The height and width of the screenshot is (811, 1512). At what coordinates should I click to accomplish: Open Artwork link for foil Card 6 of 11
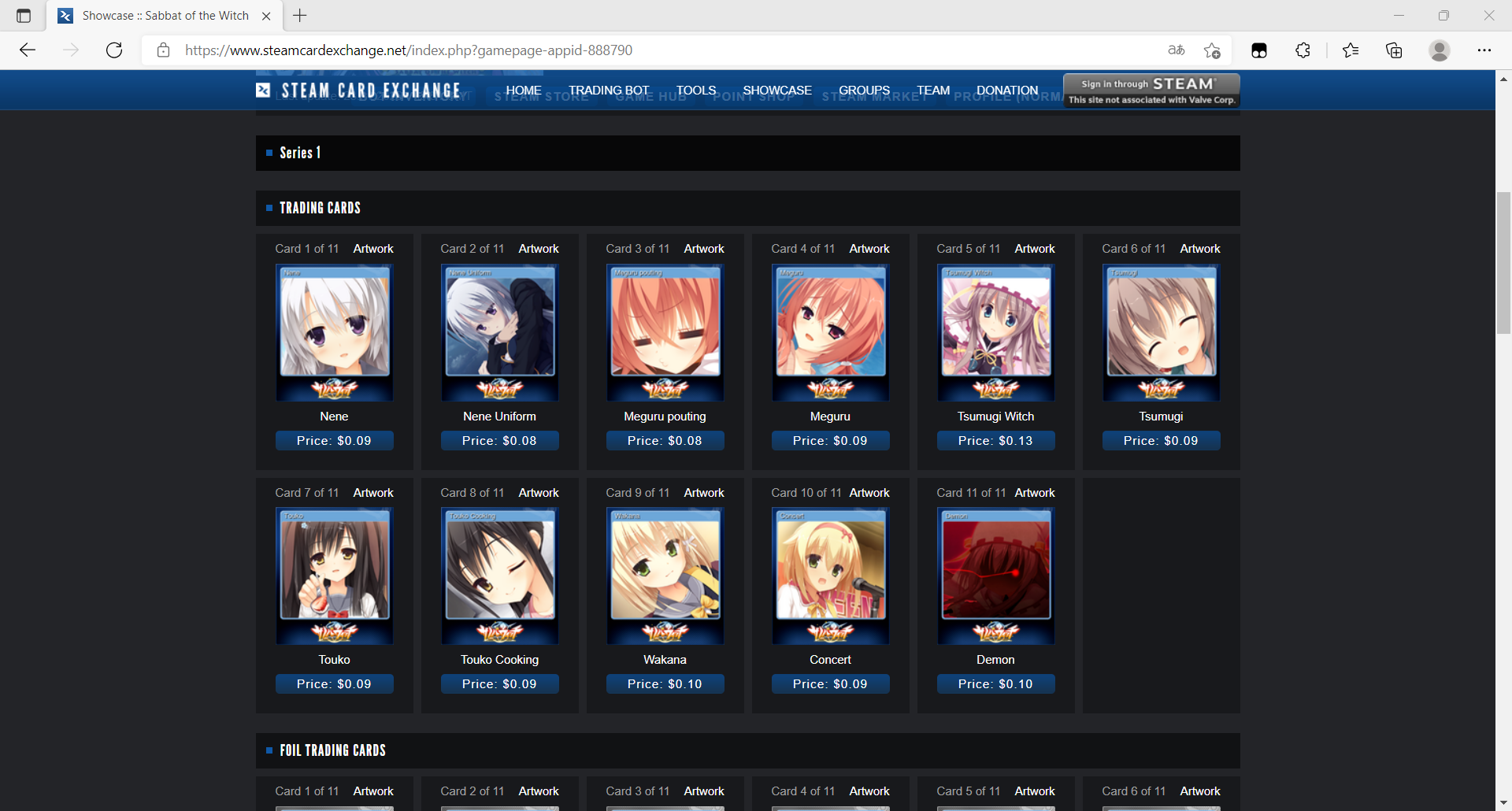[1200, 791]
